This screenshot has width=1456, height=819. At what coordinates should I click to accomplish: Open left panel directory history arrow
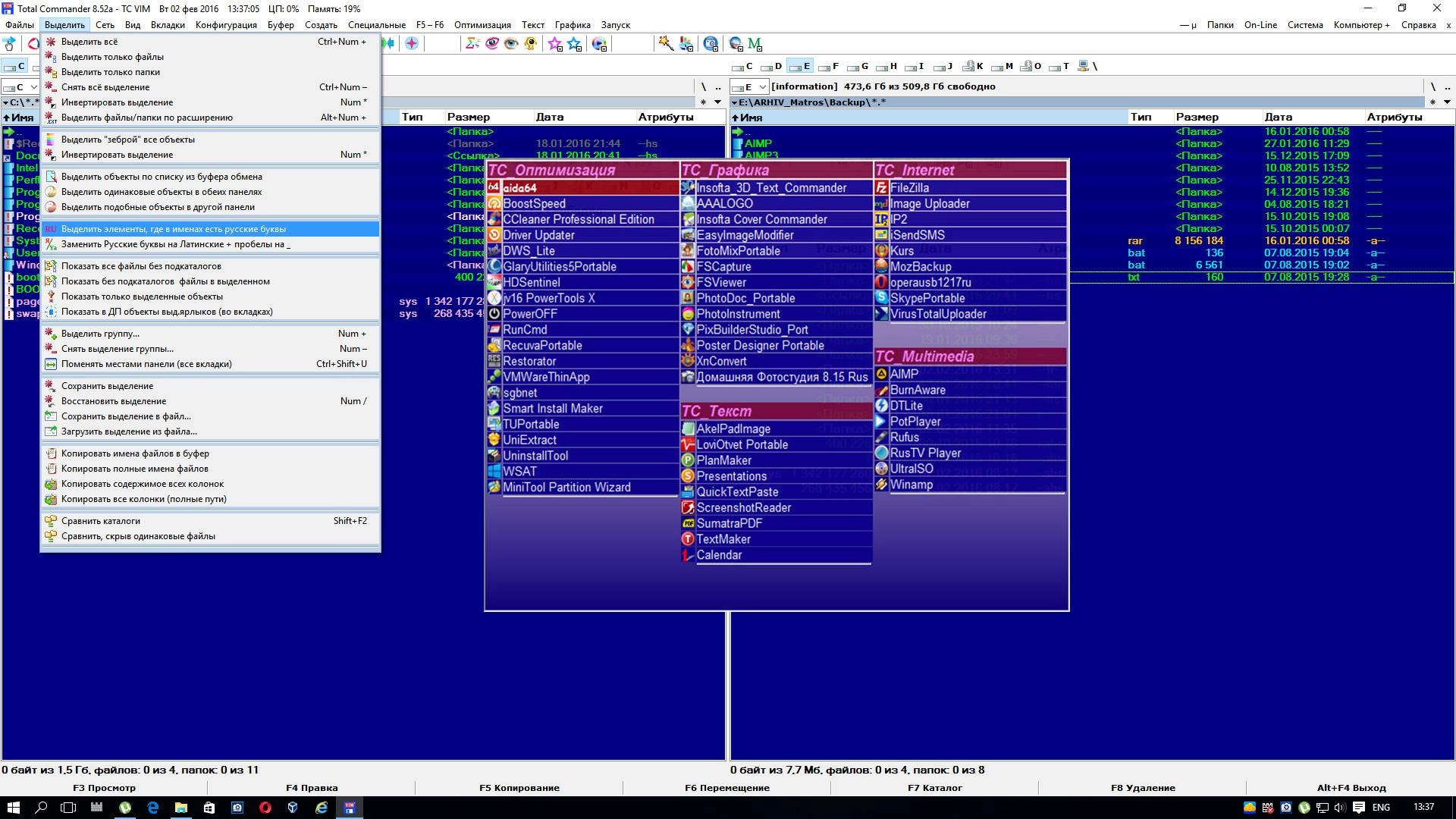[717, 102]
